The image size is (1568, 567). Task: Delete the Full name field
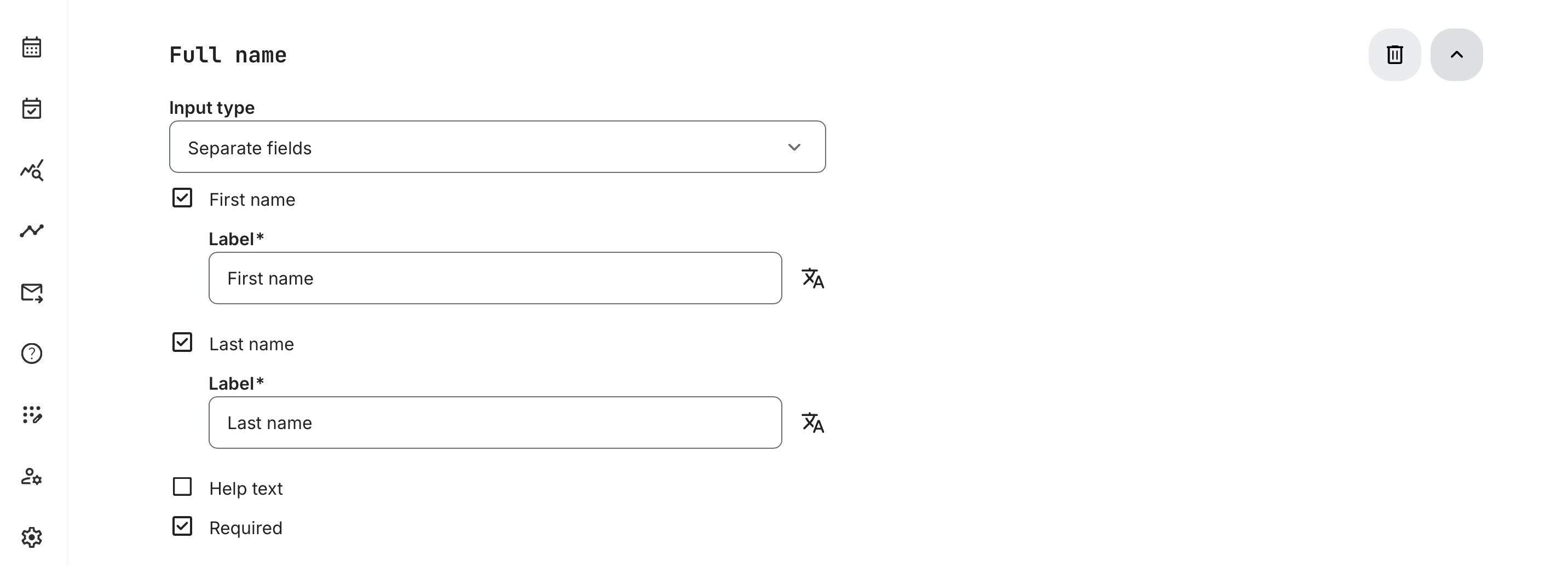pos(1394,55)
